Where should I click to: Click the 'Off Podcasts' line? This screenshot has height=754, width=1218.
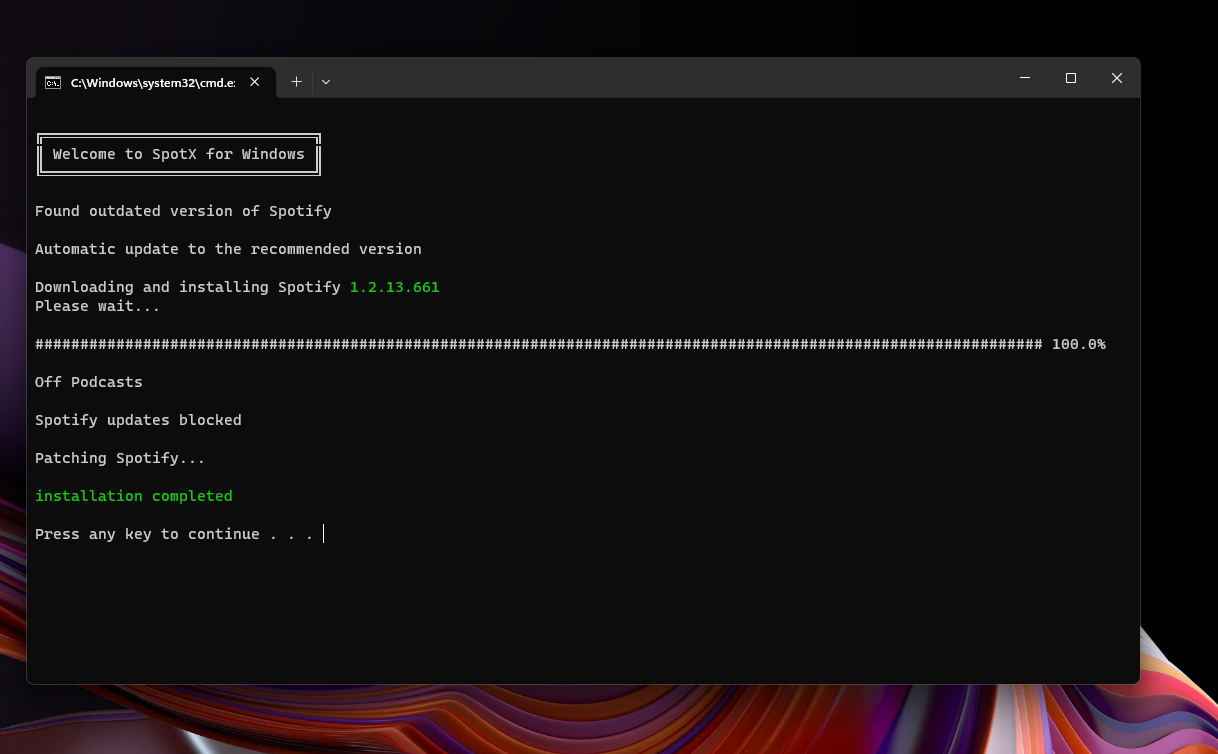[x=89, y=382]
